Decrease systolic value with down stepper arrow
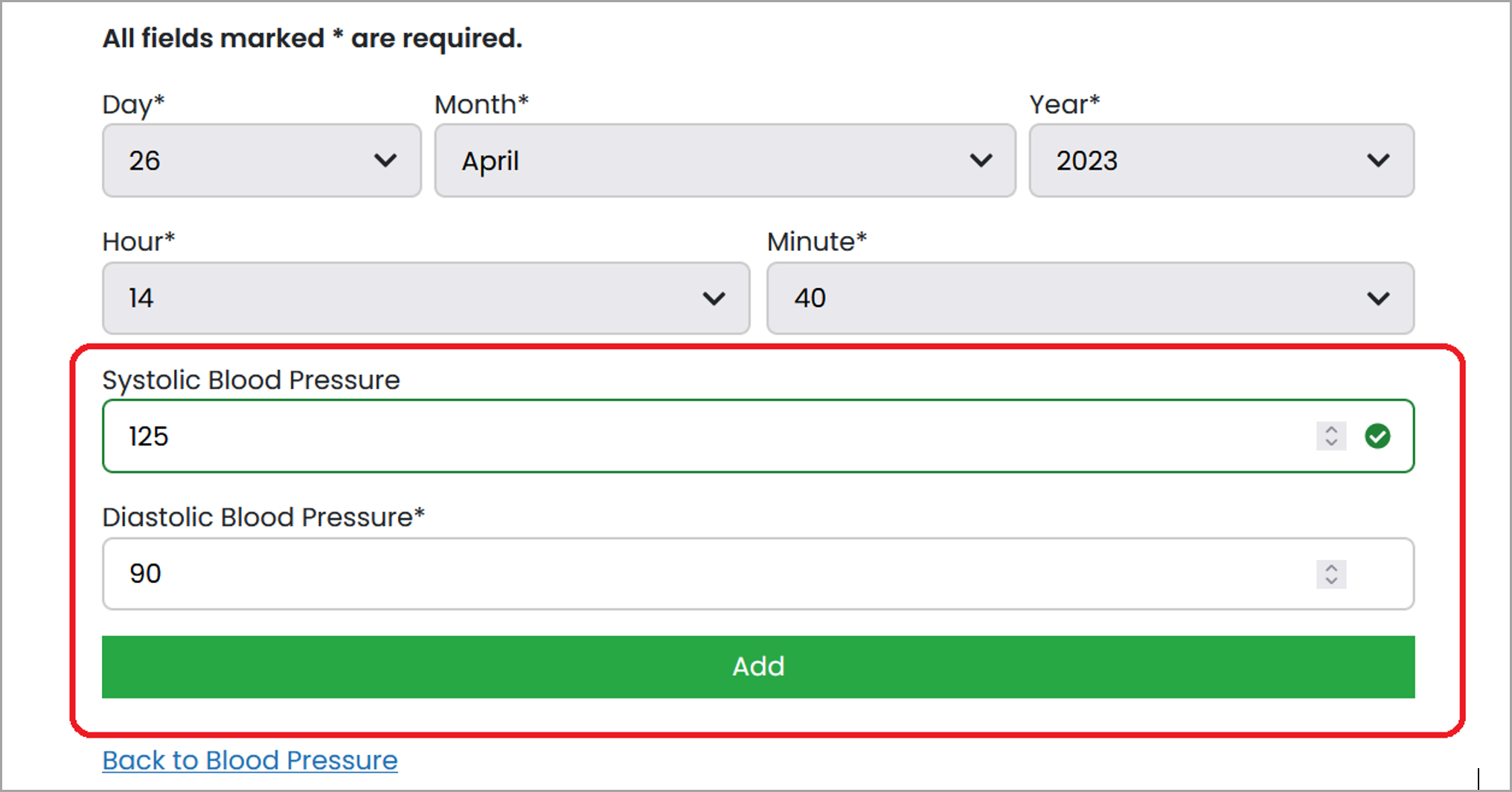1512x792 pixels. click(x=1331, y=443)
